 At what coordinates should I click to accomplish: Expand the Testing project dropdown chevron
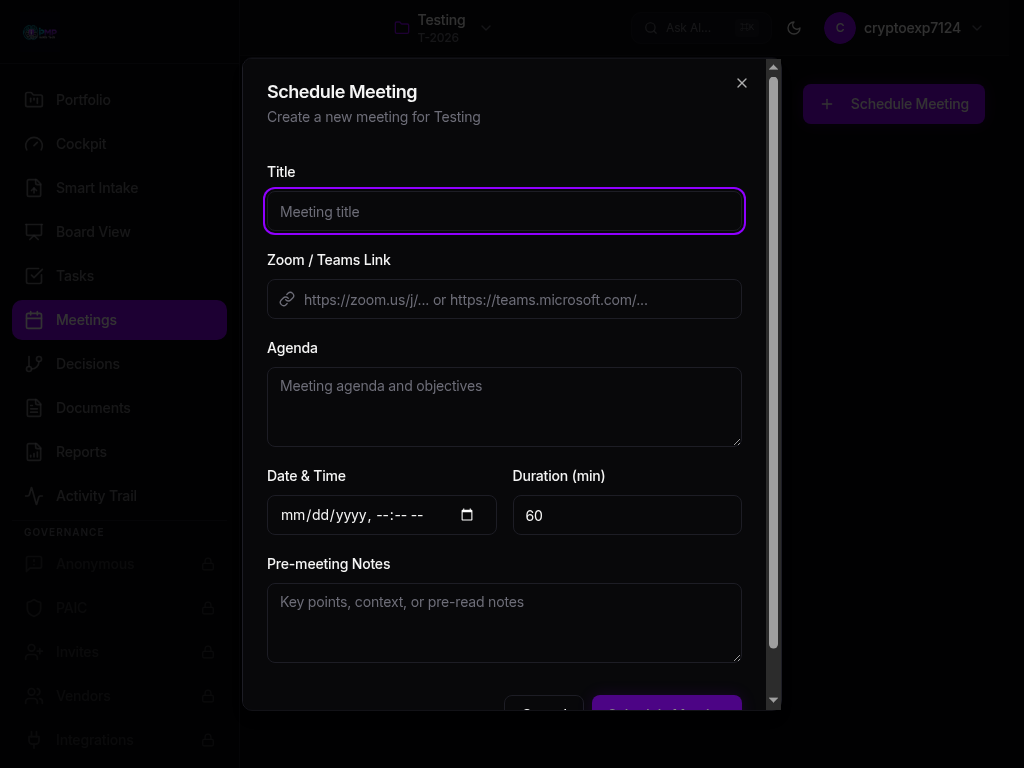(486, 28)
